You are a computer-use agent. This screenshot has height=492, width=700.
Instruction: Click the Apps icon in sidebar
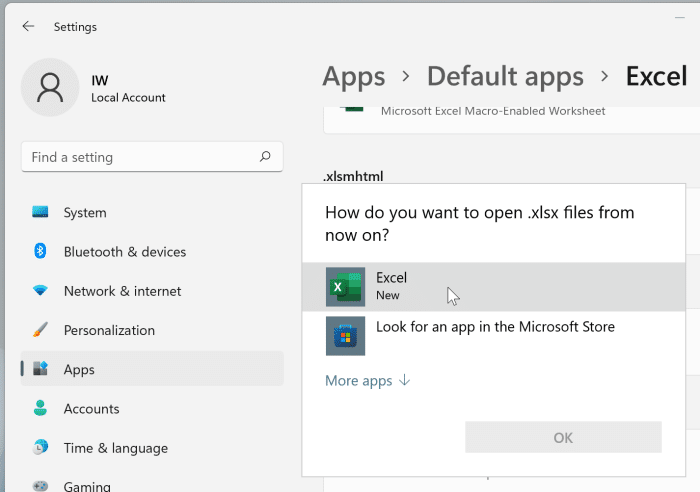pyautogui.click(x=40, y=369)
